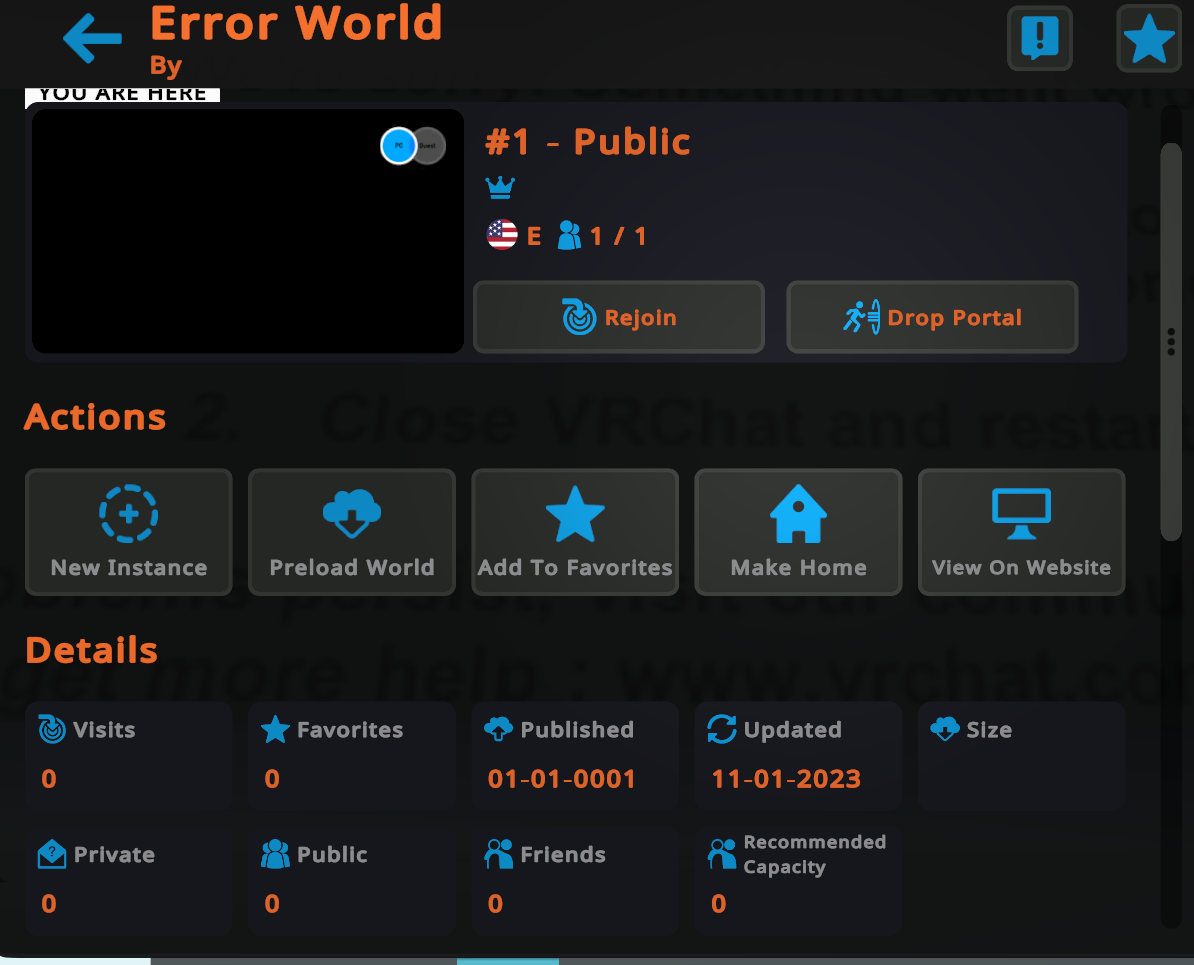Open View On Website action
This screenshot has width=1194, height=965.
[1021, 532]
